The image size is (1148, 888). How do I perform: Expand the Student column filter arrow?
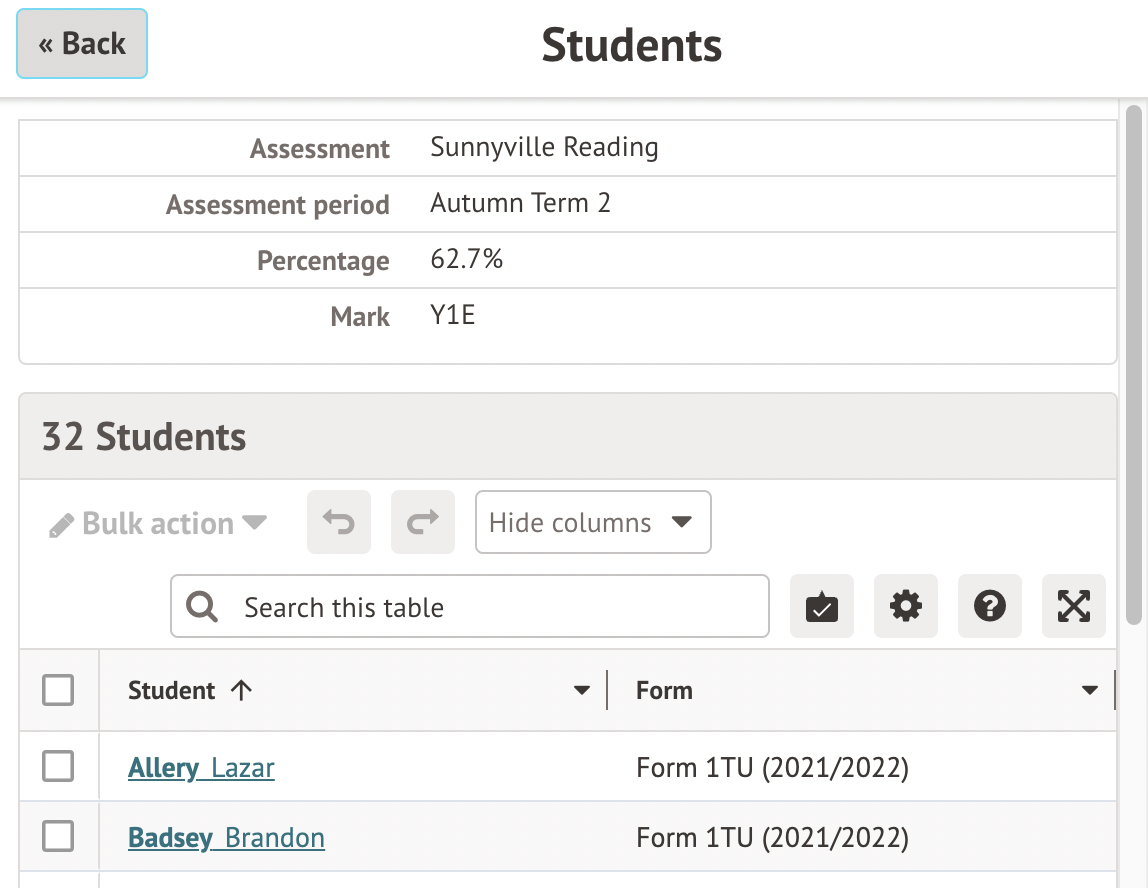[581, 691]
